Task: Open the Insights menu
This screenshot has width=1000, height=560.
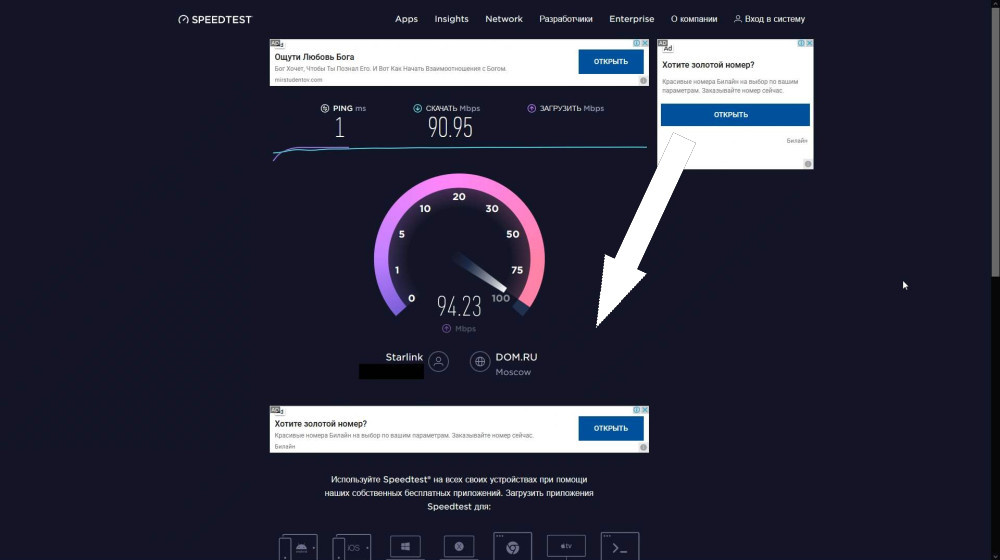Action: 452,19
